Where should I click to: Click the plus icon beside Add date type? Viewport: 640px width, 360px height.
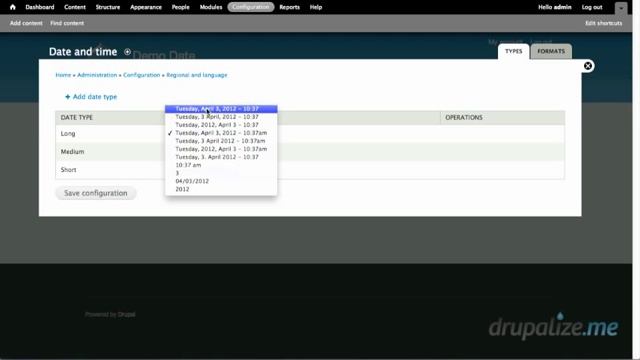click(68, 97)
